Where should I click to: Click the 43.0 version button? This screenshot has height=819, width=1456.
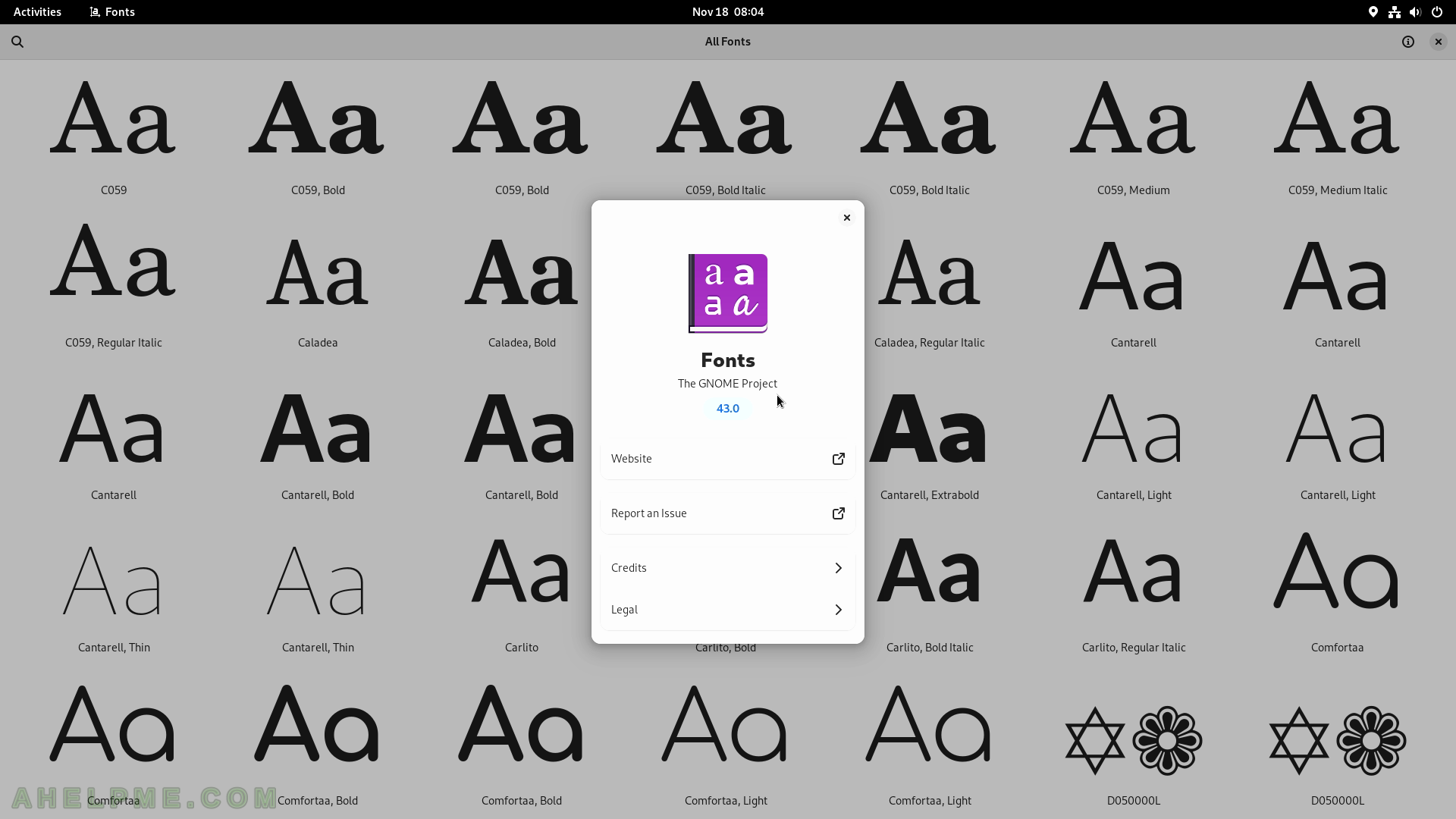click(x=728, y=409)
